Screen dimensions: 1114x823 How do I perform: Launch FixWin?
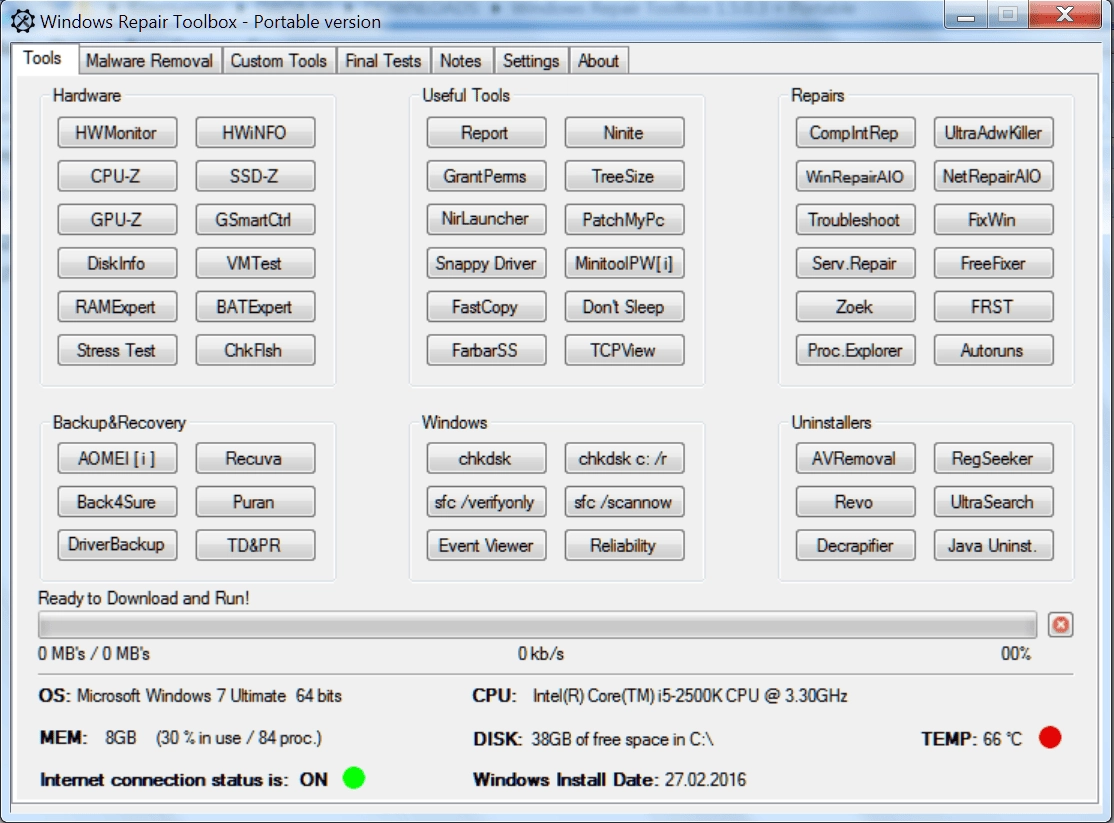pos(993,220)
